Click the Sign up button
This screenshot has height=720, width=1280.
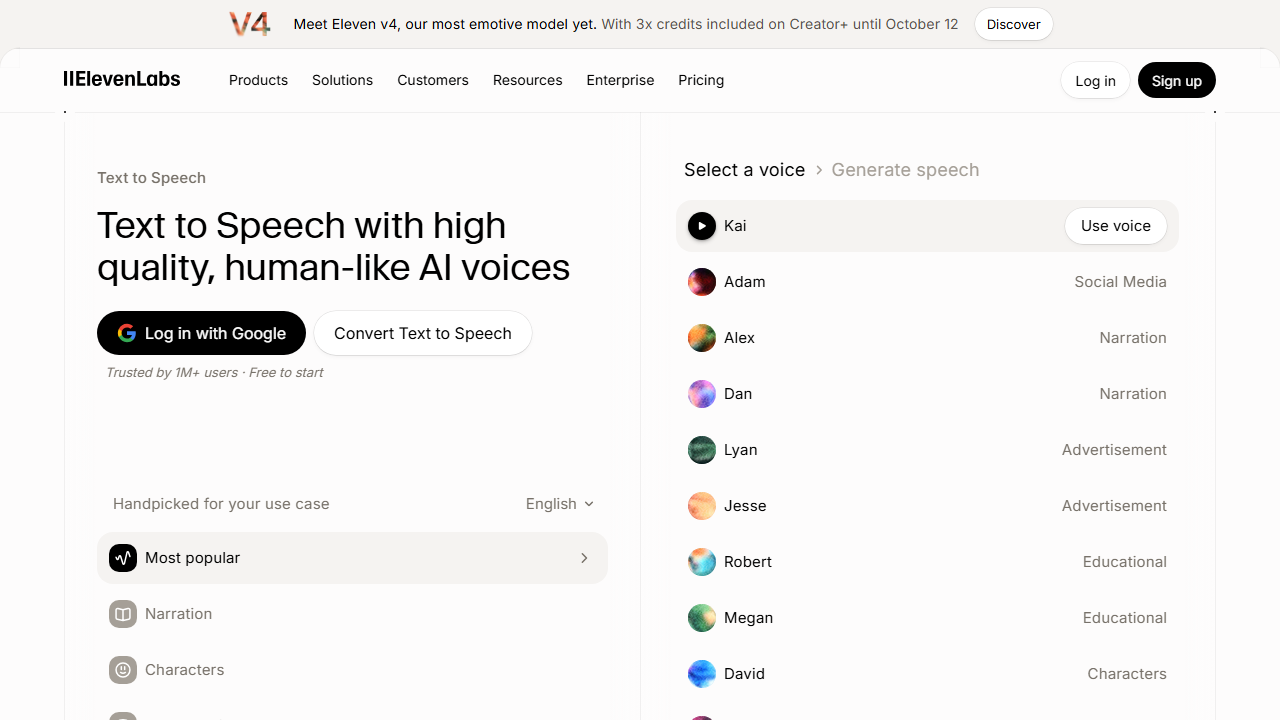point(1176,81)
